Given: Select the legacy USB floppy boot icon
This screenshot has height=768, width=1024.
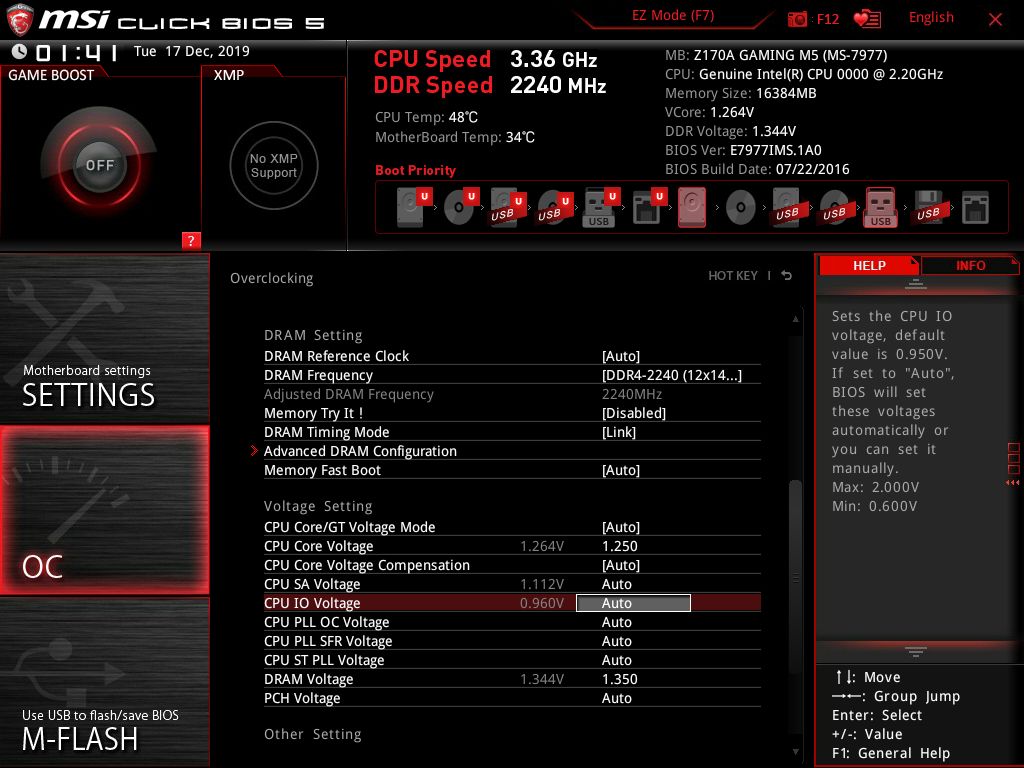Looking at the screenshot, I should (928, 207).
